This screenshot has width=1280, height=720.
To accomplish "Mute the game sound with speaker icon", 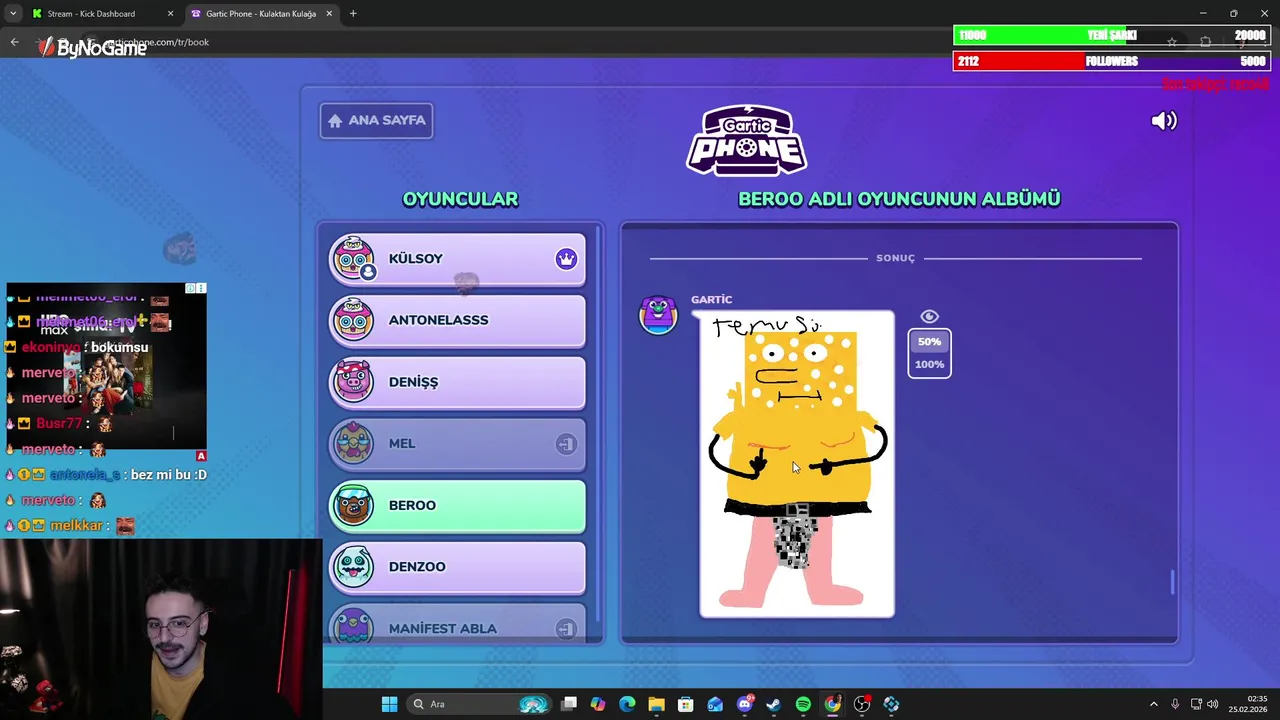I will pyautogui.click(x=1164, y=121).
